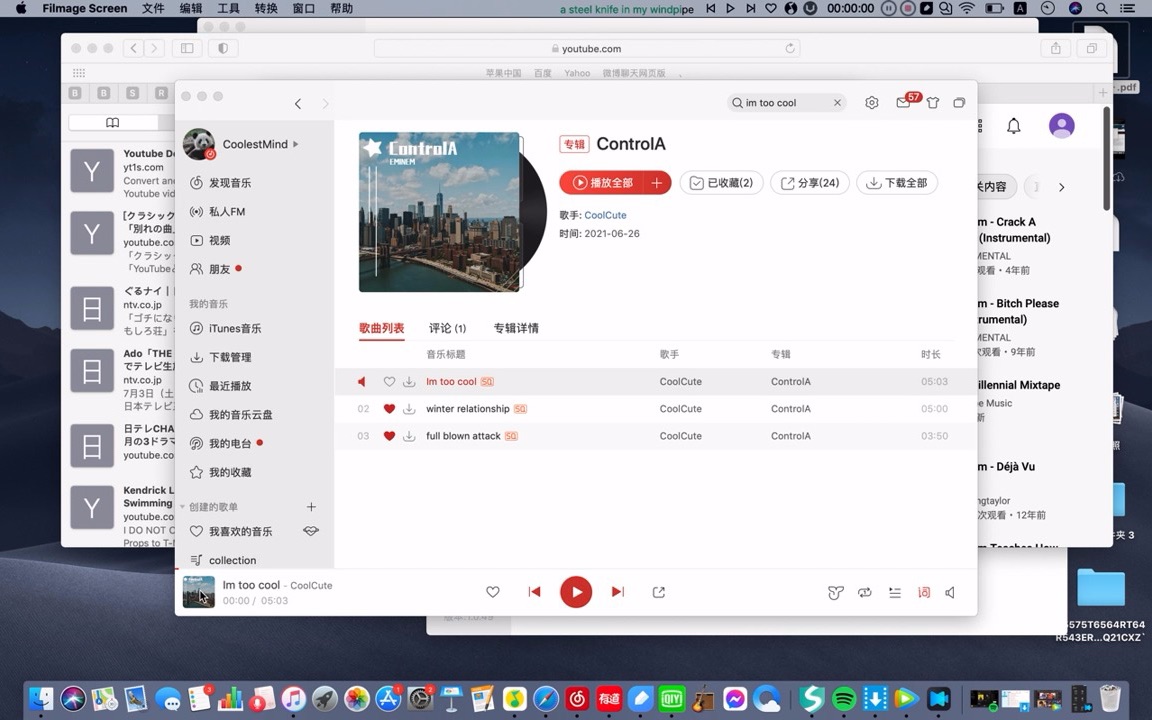Image resolution: width=1152 pixels, height=720 pixels.
Task: Collapse the 创建的歌单 section
Action: point(182,506)
